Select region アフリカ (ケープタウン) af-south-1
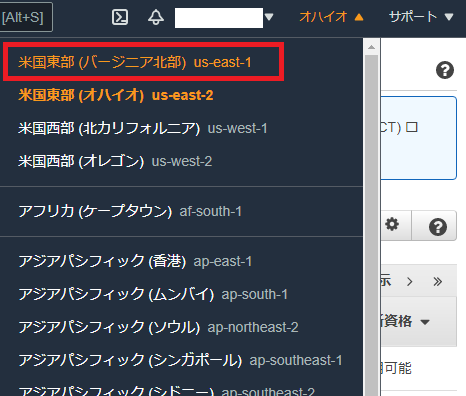This screenshot has height=396, width=466. click(130, 211)
